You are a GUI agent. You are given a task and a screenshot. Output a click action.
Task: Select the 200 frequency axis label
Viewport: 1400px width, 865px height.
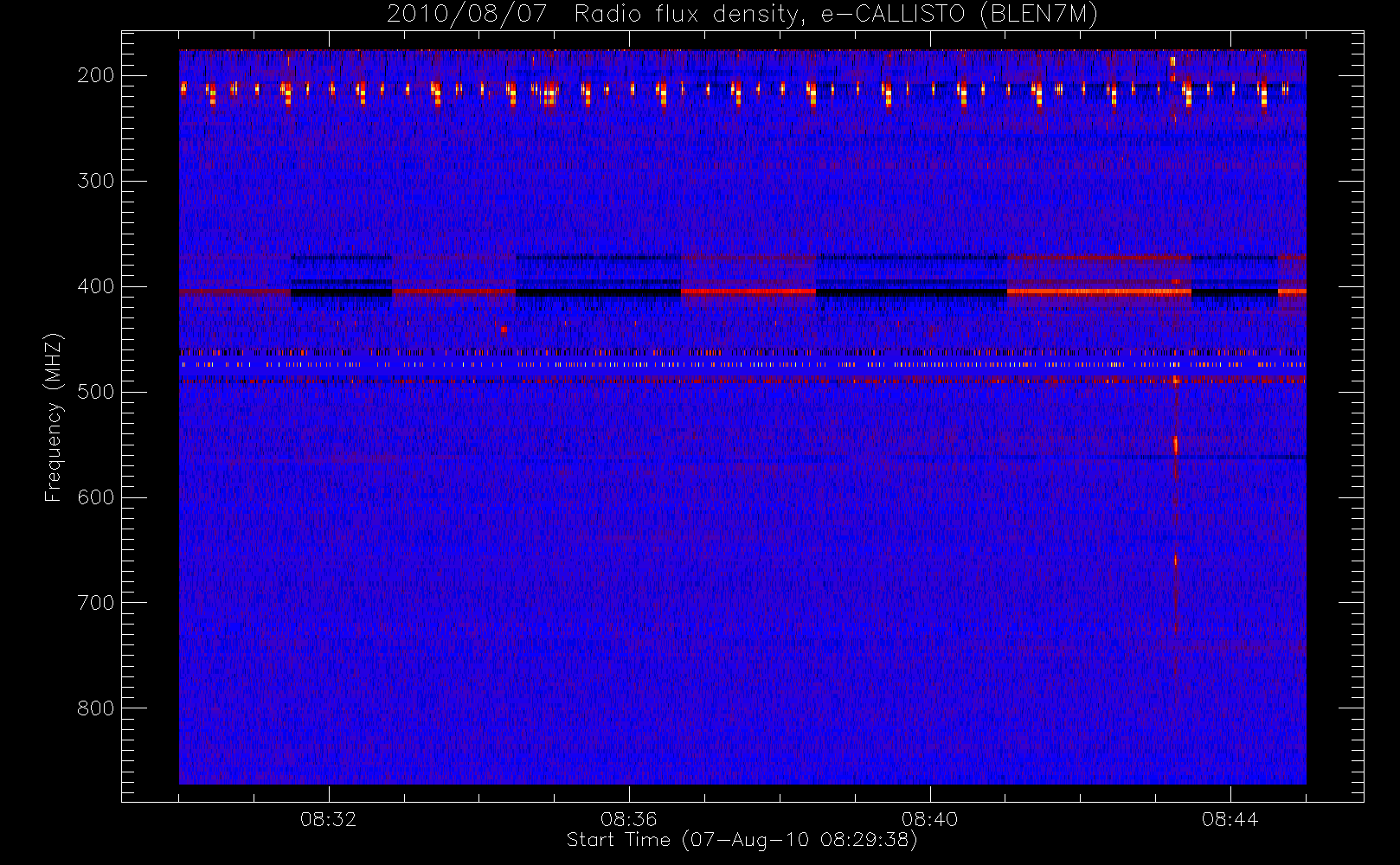pos(96,75)
